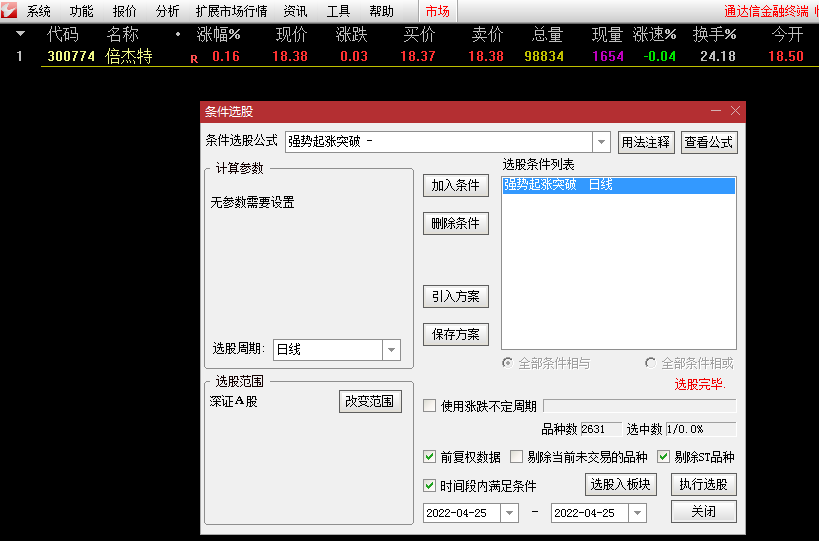Click the TDX application logo icon
819x541 pixels.
coord(9,10)
